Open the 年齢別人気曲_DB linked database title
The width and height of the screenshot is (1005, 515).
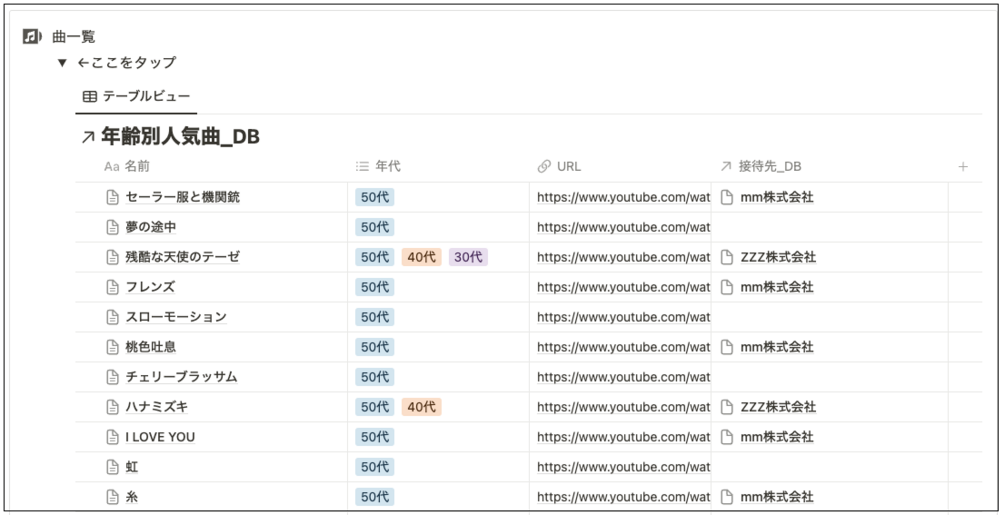(180, 137)
